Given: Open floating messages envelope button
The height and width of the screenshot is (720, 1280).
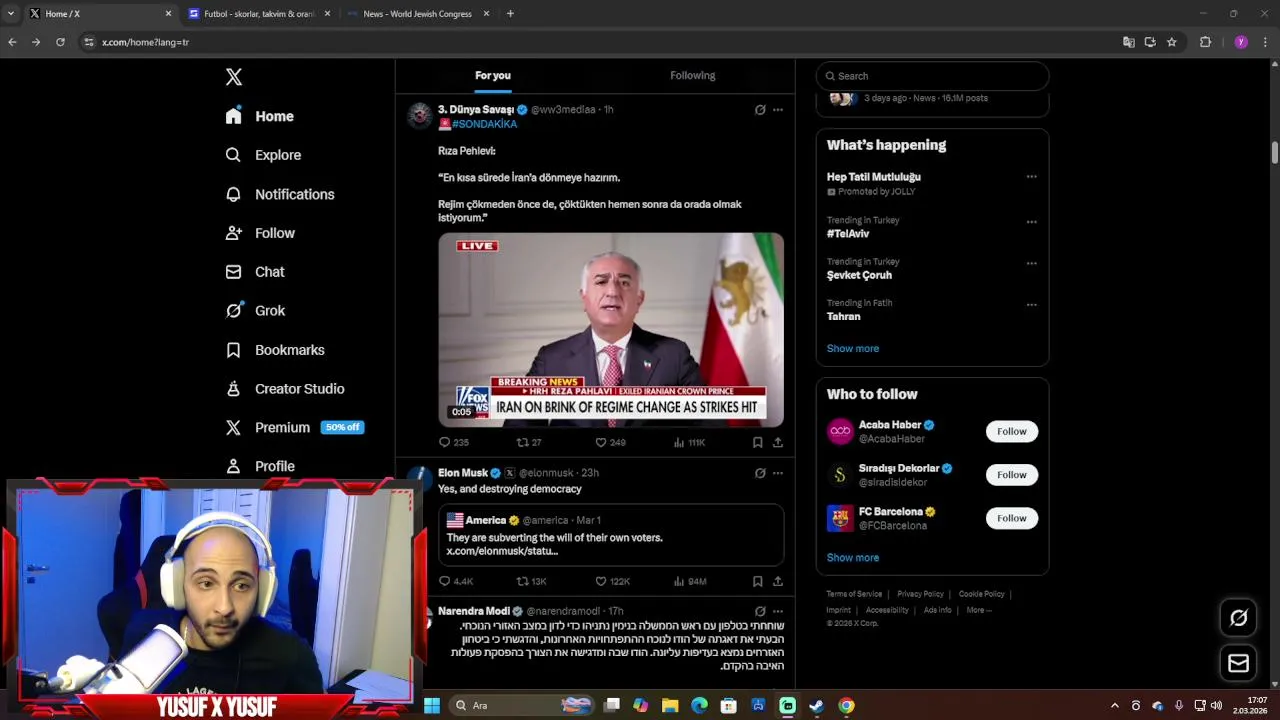Looking at the screenshot, I should (1238, 663).
